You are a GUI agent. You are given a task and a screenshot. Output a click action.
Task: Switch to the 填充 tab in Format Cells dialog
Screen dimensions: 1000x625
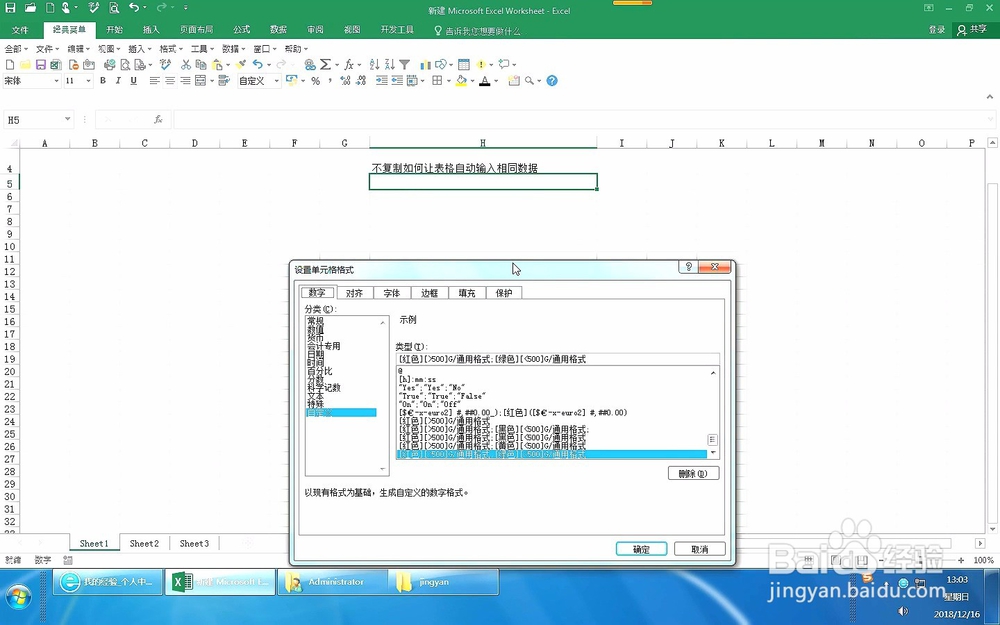click(x=467, y=293)
